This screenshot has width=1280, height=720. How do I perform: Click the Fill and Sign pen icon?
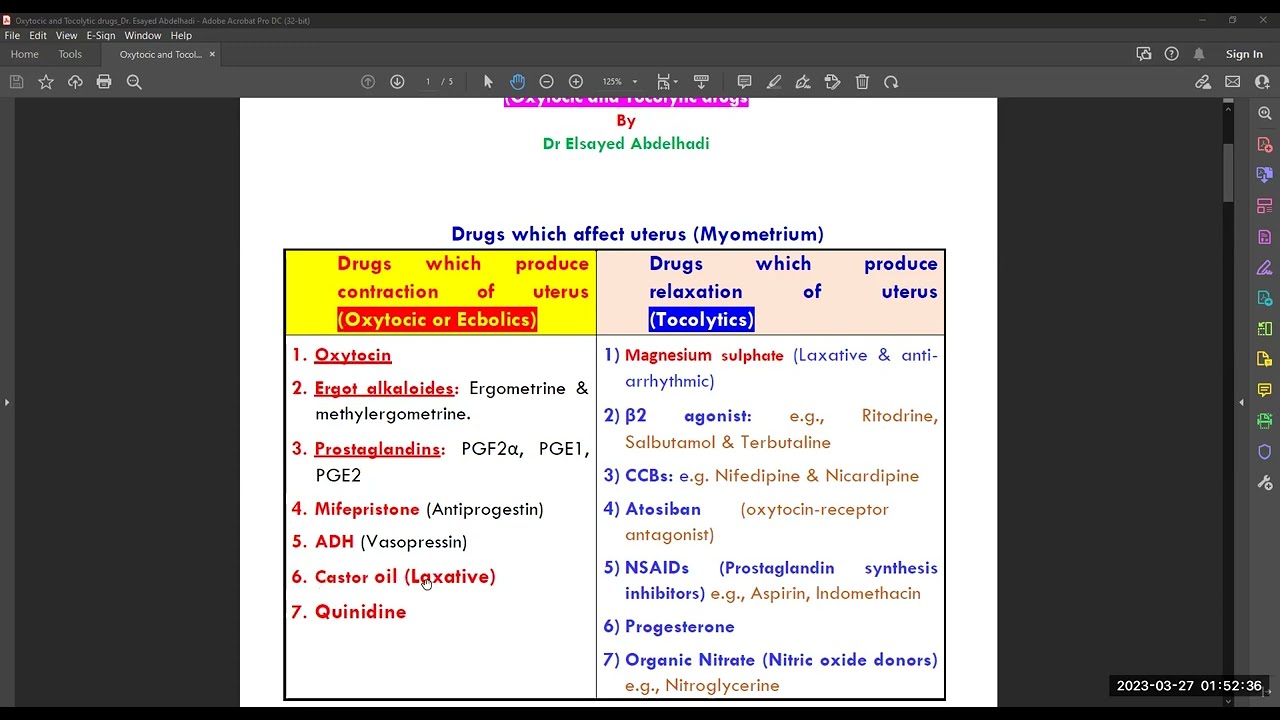[1203, 82]
